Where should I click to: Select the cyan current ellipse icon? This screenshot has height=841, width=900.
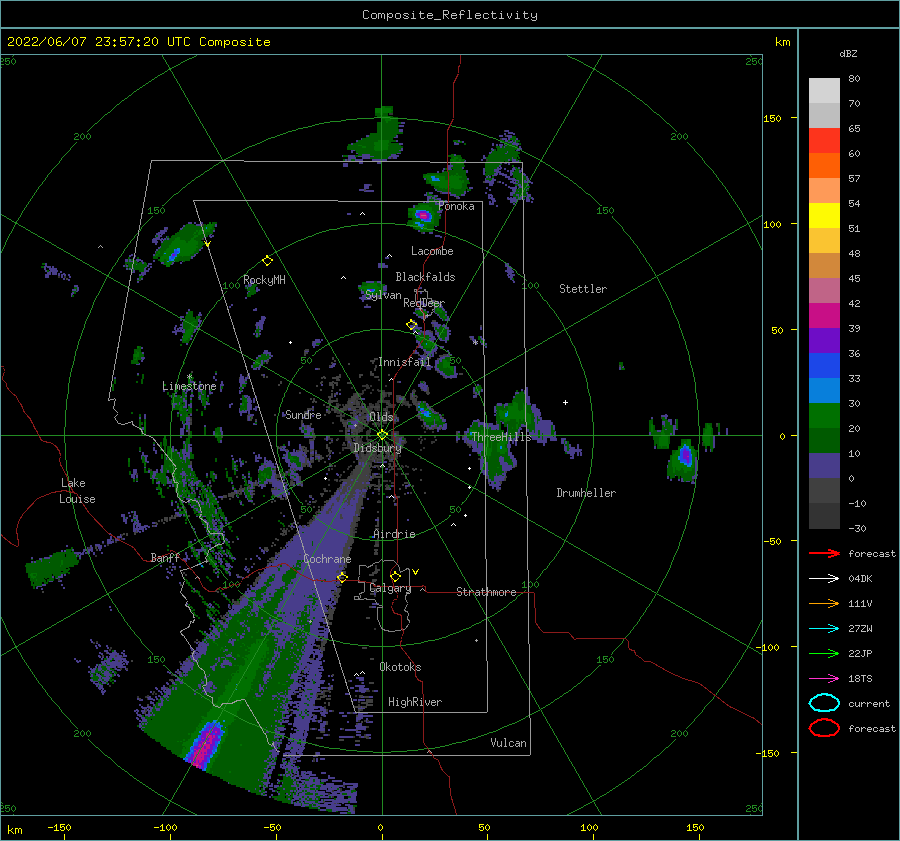824,703
